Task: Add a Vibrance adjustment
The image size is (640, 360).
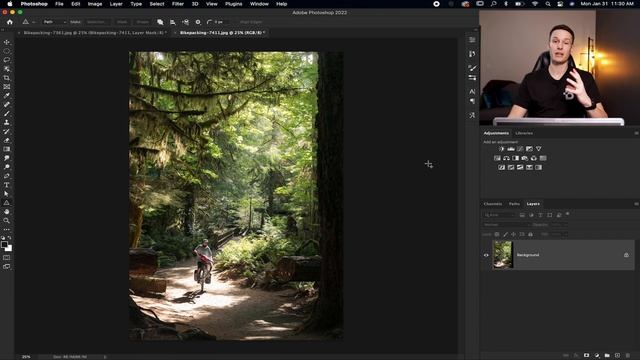Action: pyautogui.click(x=539, y=149)
